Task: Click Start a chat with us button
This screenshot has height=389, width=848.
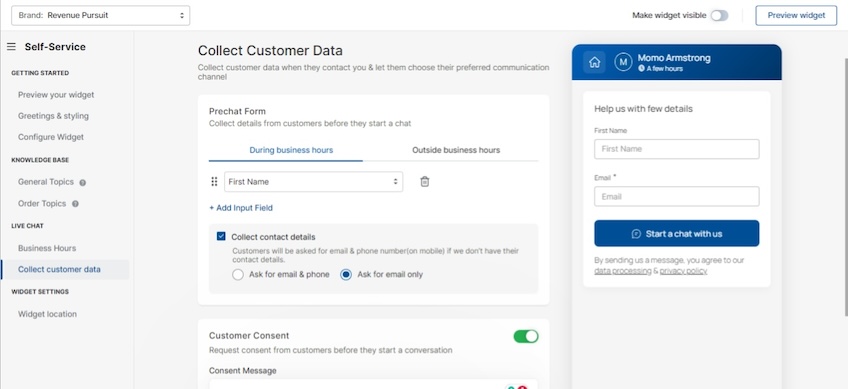Action: point(677,233)
